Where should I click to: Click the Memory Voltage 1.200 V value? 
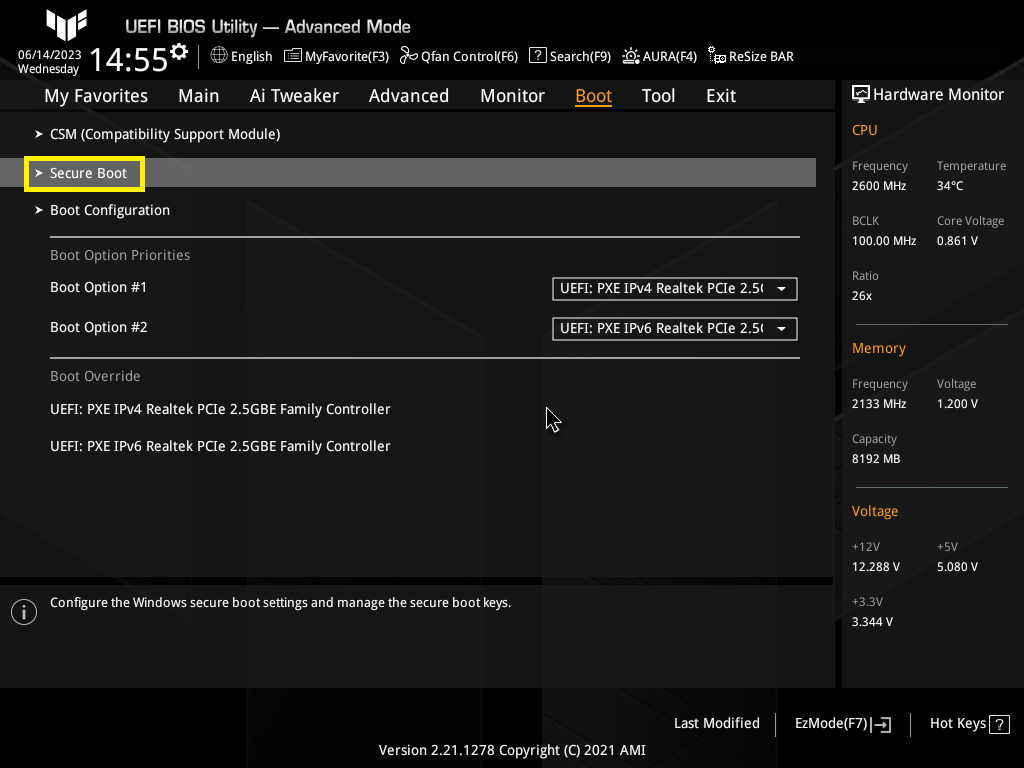tap(957, 404)
